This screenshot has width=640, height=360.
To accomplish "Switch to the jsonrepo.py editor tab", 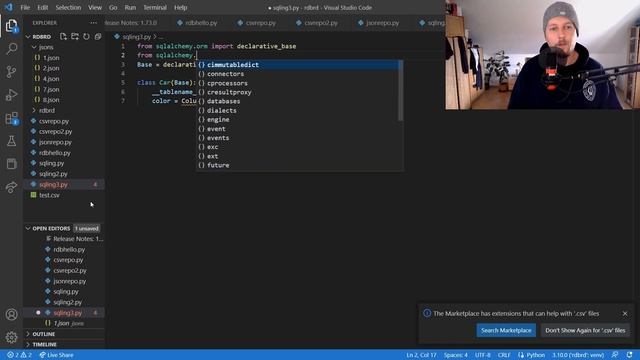I will (x=378, y=23).
